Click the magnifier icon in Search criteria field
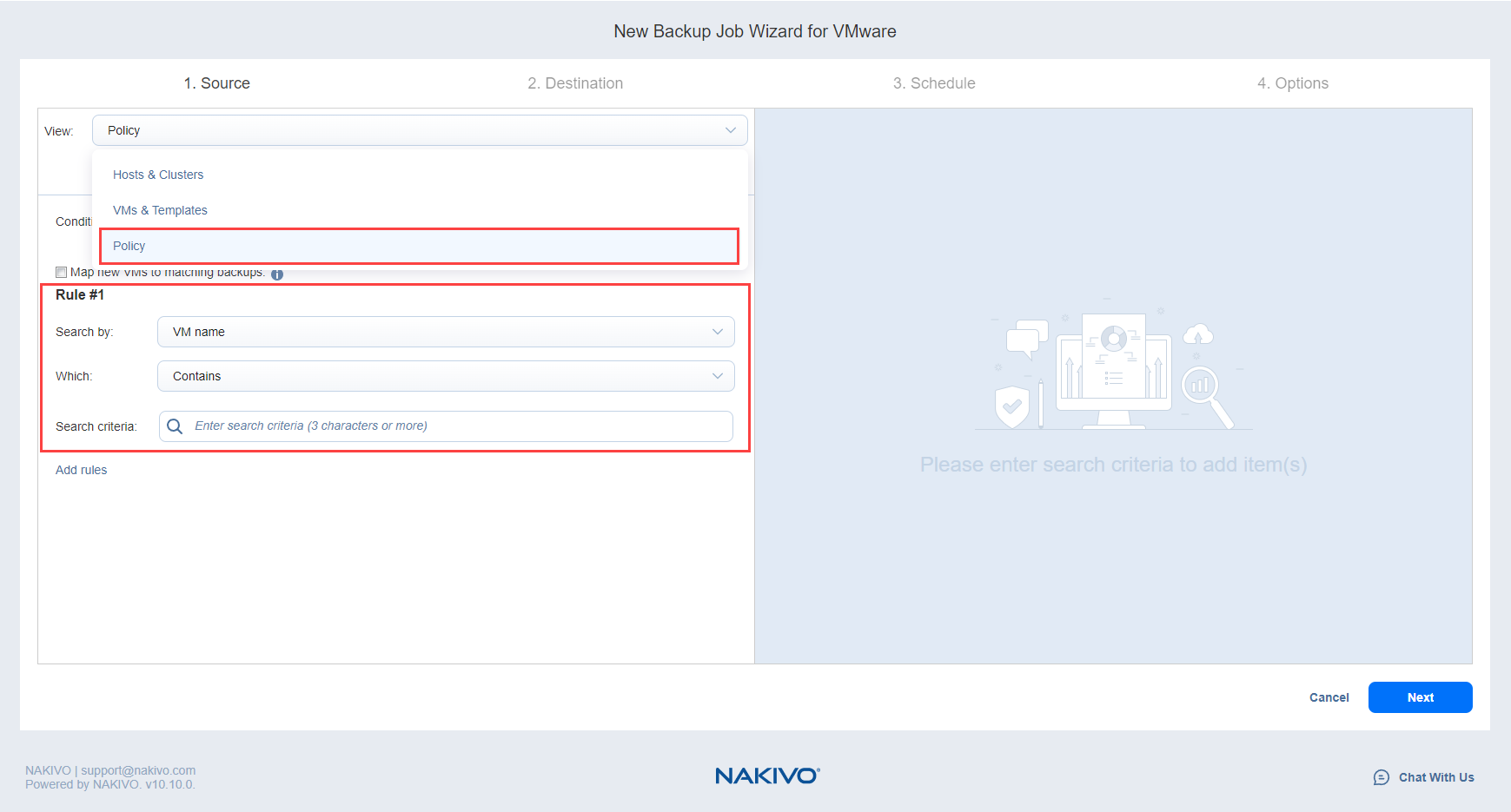The height and width of the screenshot is (812, 1511). pyautogui.click(x=175, y=426)
